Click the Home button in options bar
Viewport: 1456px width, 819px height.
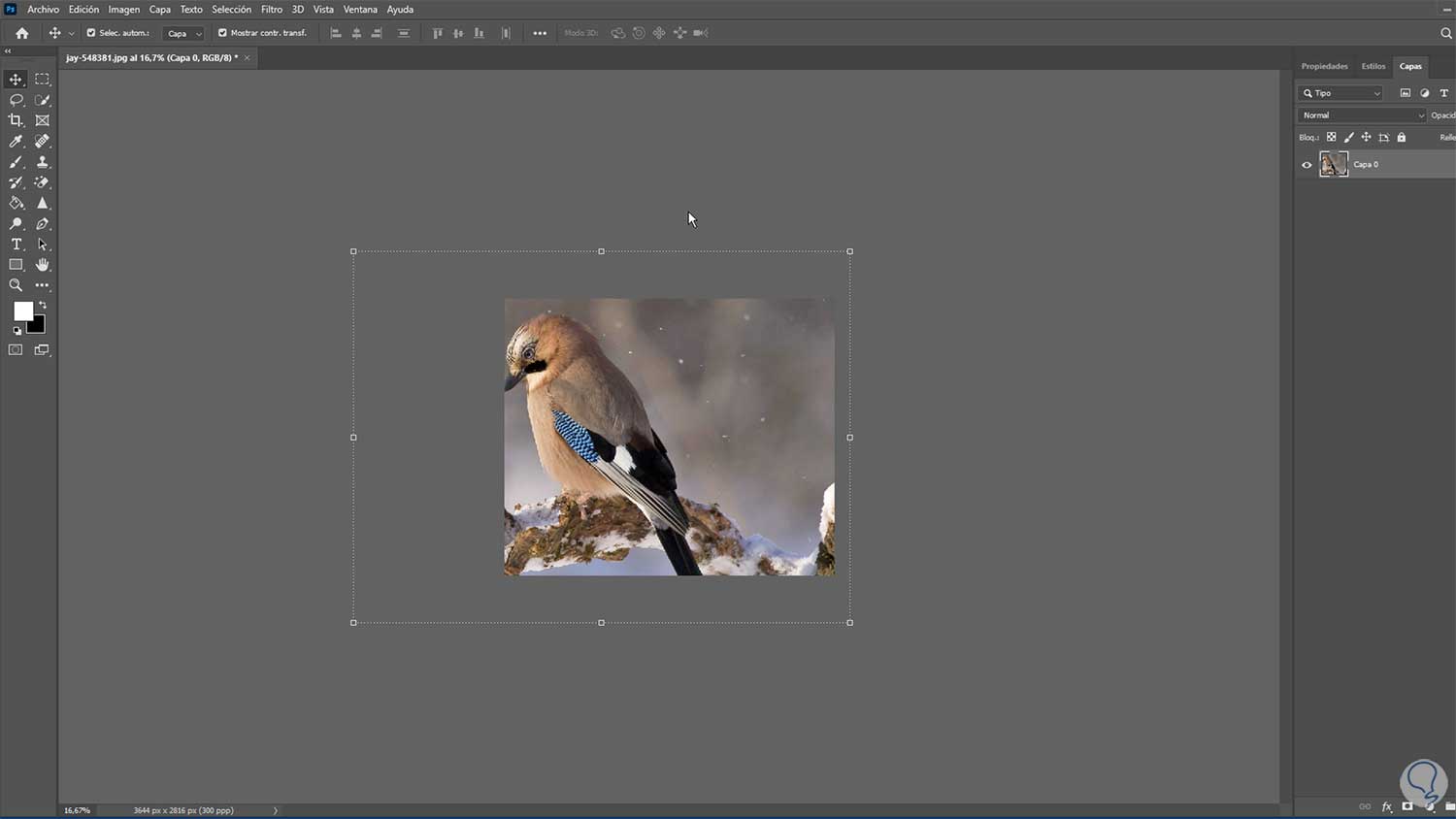(x=21, y=33)
